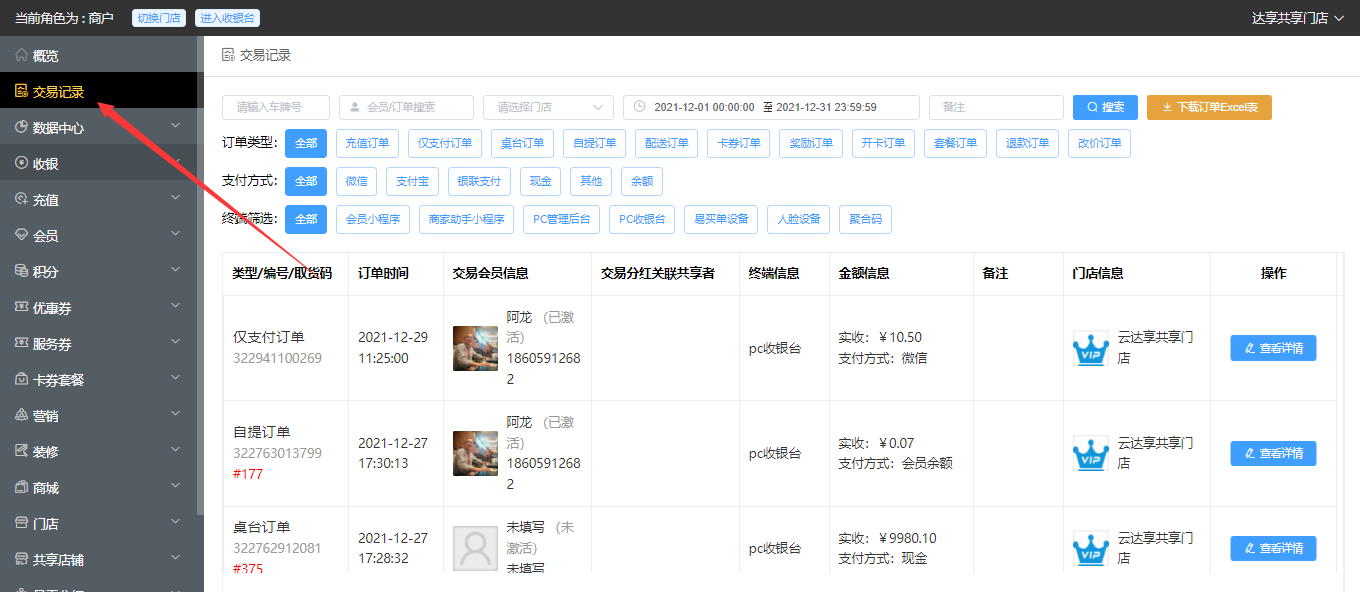The height and width of the screenshot is (592, 1360).
Task: Expand the 积分 menu chevron
Action: [176, 271]
